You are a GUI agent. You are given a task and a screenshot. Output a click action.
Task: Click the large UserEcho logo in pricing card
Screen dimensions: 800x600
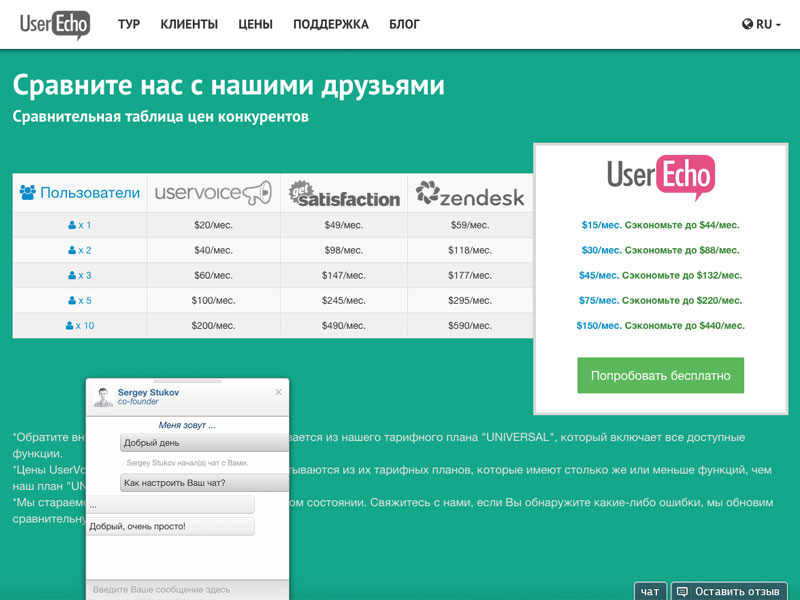pyautogui.click(x=660, y=177)
